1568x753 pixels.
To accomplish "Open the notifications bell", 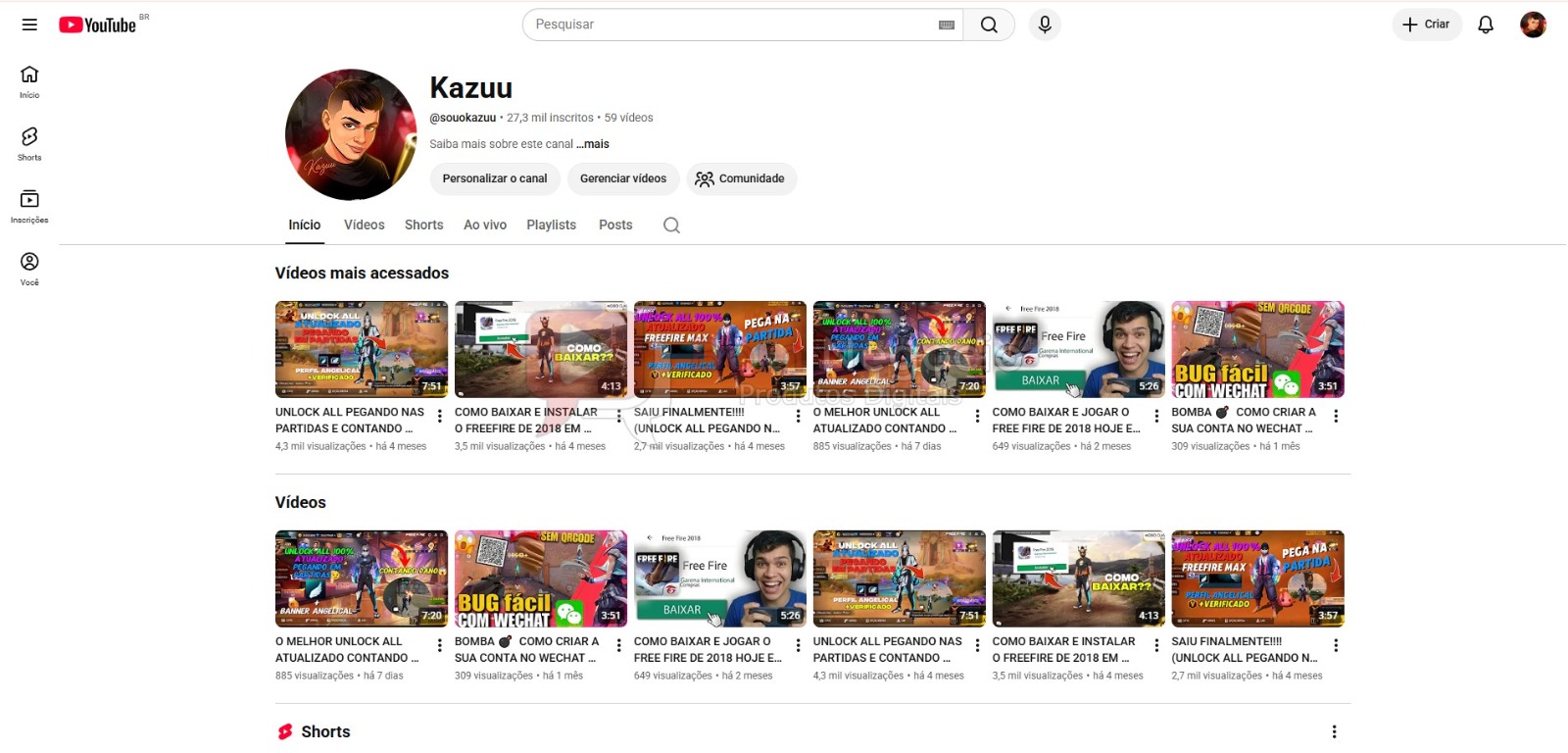I will (1486, 25).
